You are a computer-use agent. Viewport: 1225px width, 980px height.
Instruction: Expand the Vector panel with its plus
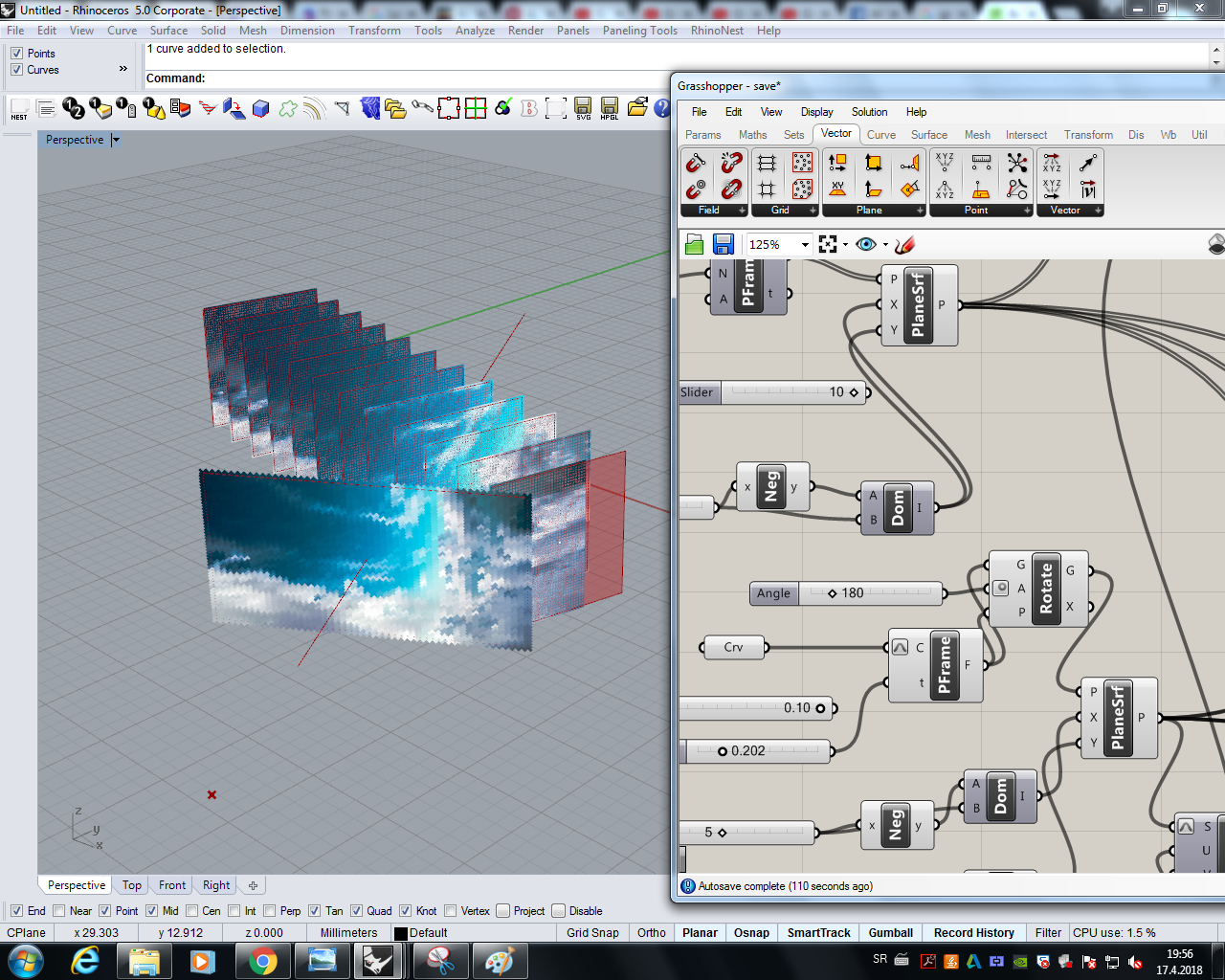coord(1098,211)
